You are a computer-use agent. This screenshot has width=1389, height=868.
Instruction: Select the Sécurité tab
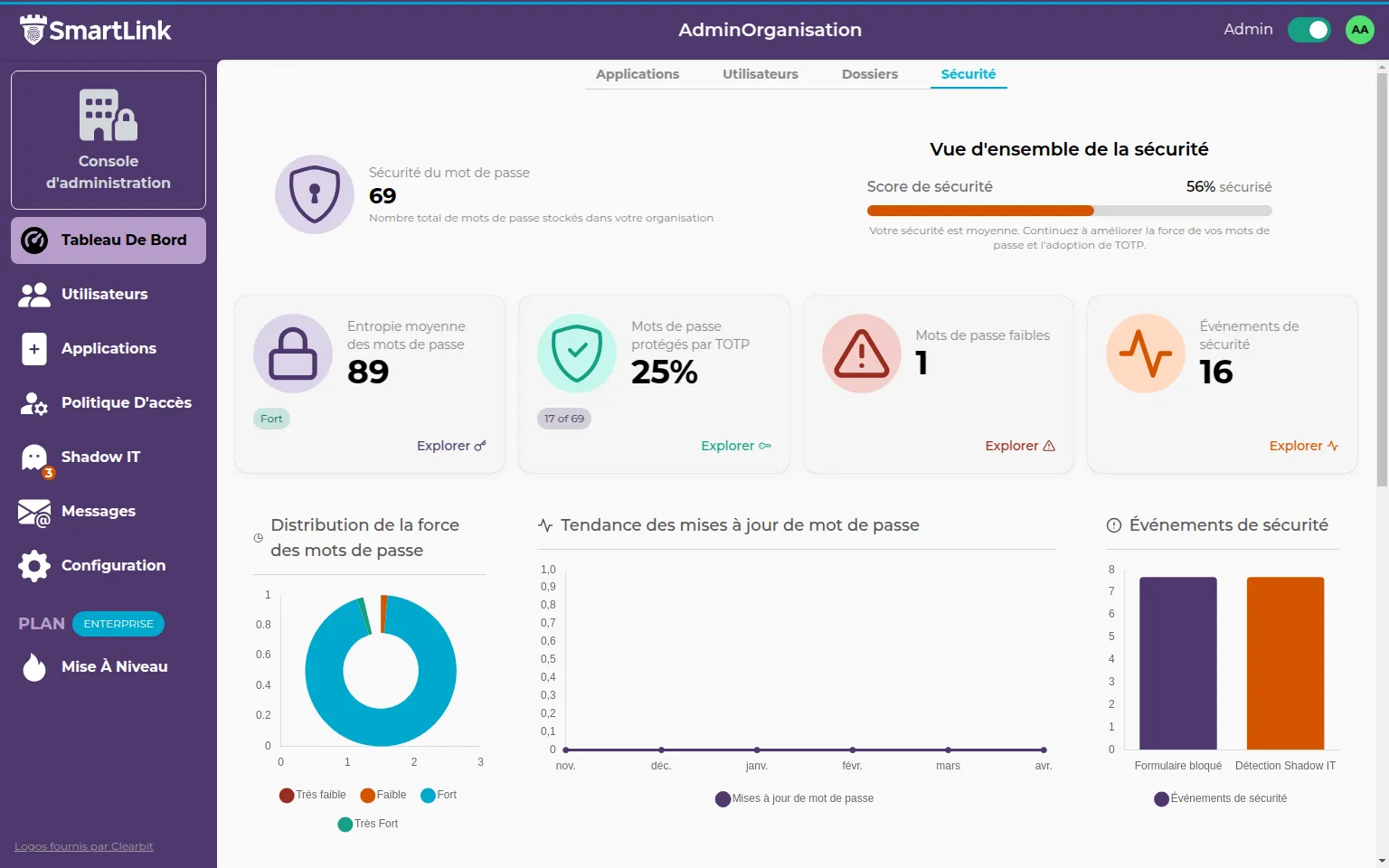pos(969,74)
